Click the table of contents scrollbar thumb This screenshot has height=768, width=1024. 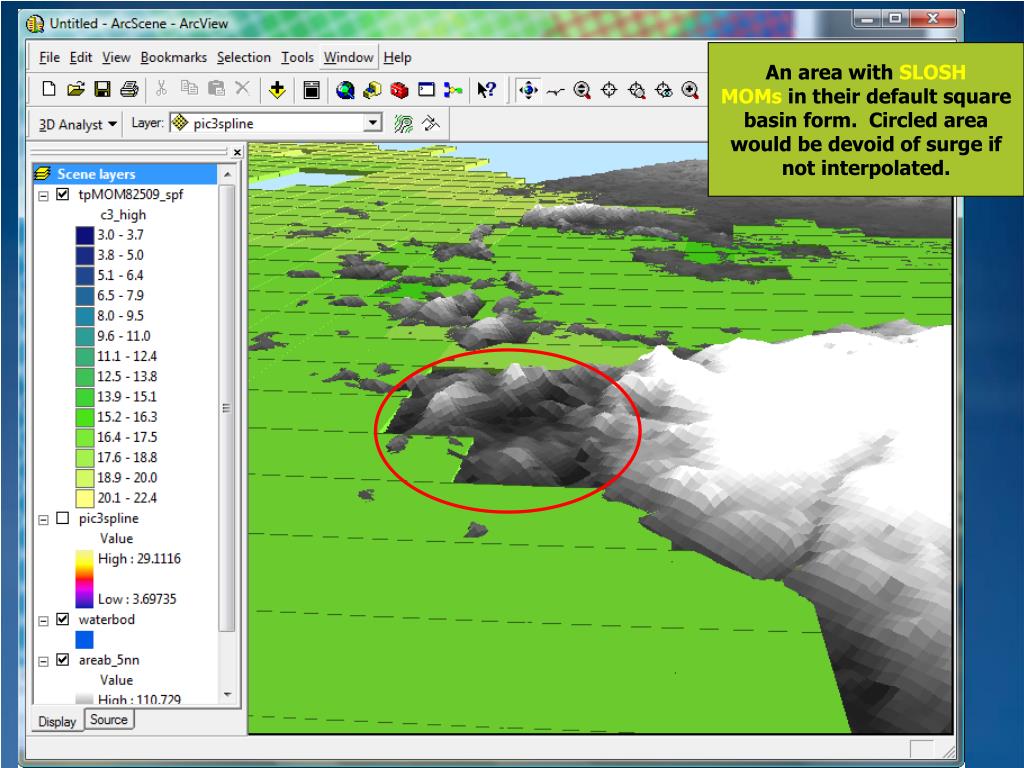(x=227, y=408)
